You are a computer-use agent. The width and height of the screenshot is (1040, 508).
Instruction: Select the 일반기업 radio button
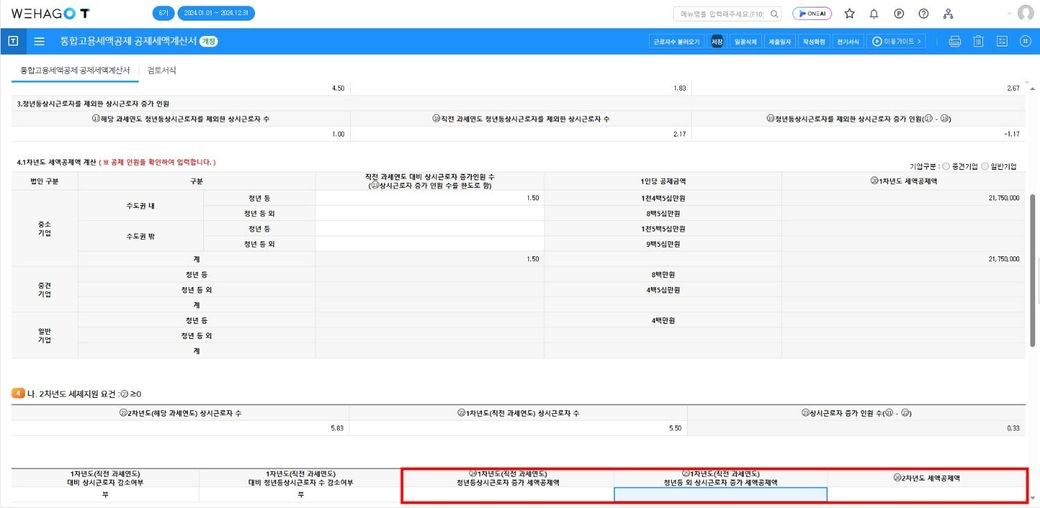pyautogui.click(x=986, y=166)
